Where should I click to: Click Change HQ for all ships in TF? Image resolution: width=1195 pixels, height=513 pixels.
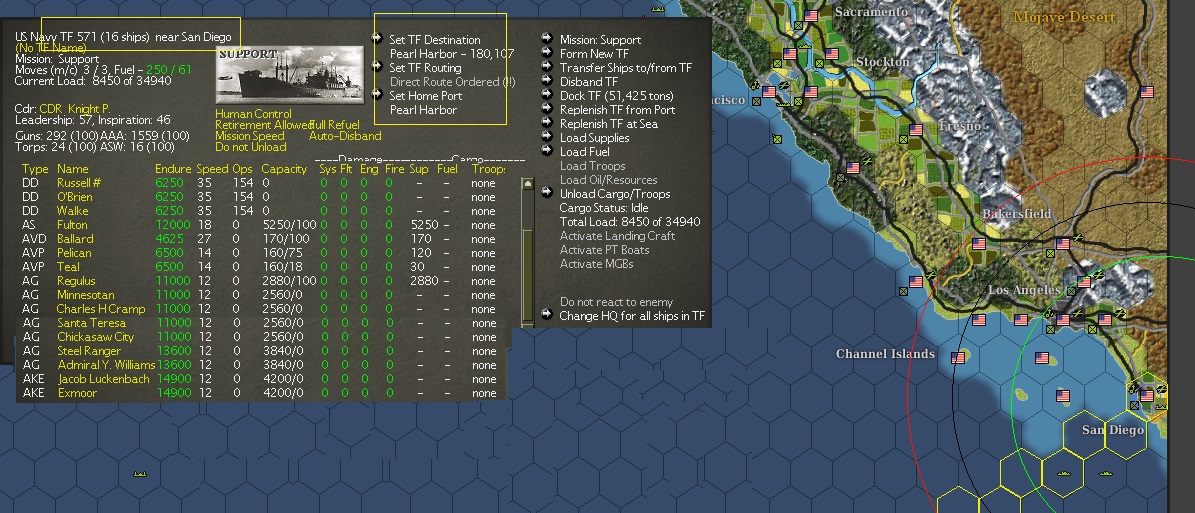point(632,316)
